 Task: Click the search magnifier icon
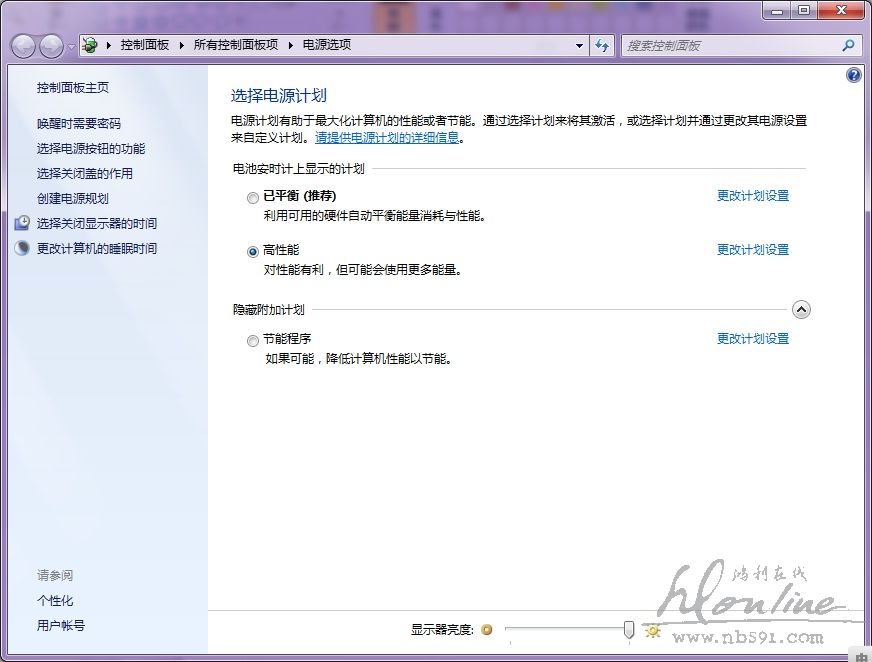coord(848,45)
